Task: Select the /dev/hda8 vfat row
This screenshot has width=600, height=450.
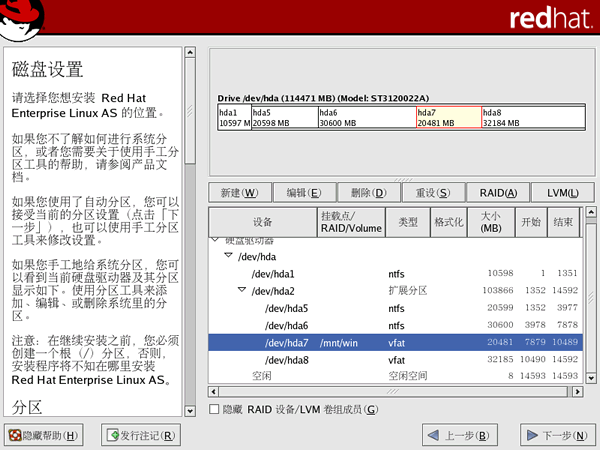Action: coord(396,360)
